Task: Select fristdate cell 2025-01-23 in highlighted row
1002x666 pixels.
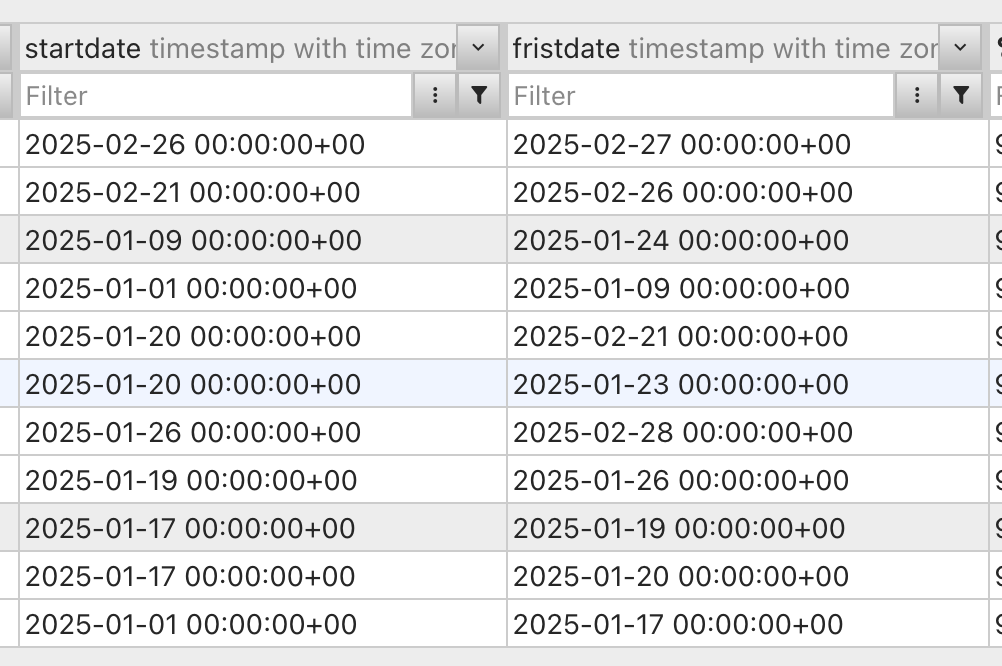Action: 748,383
